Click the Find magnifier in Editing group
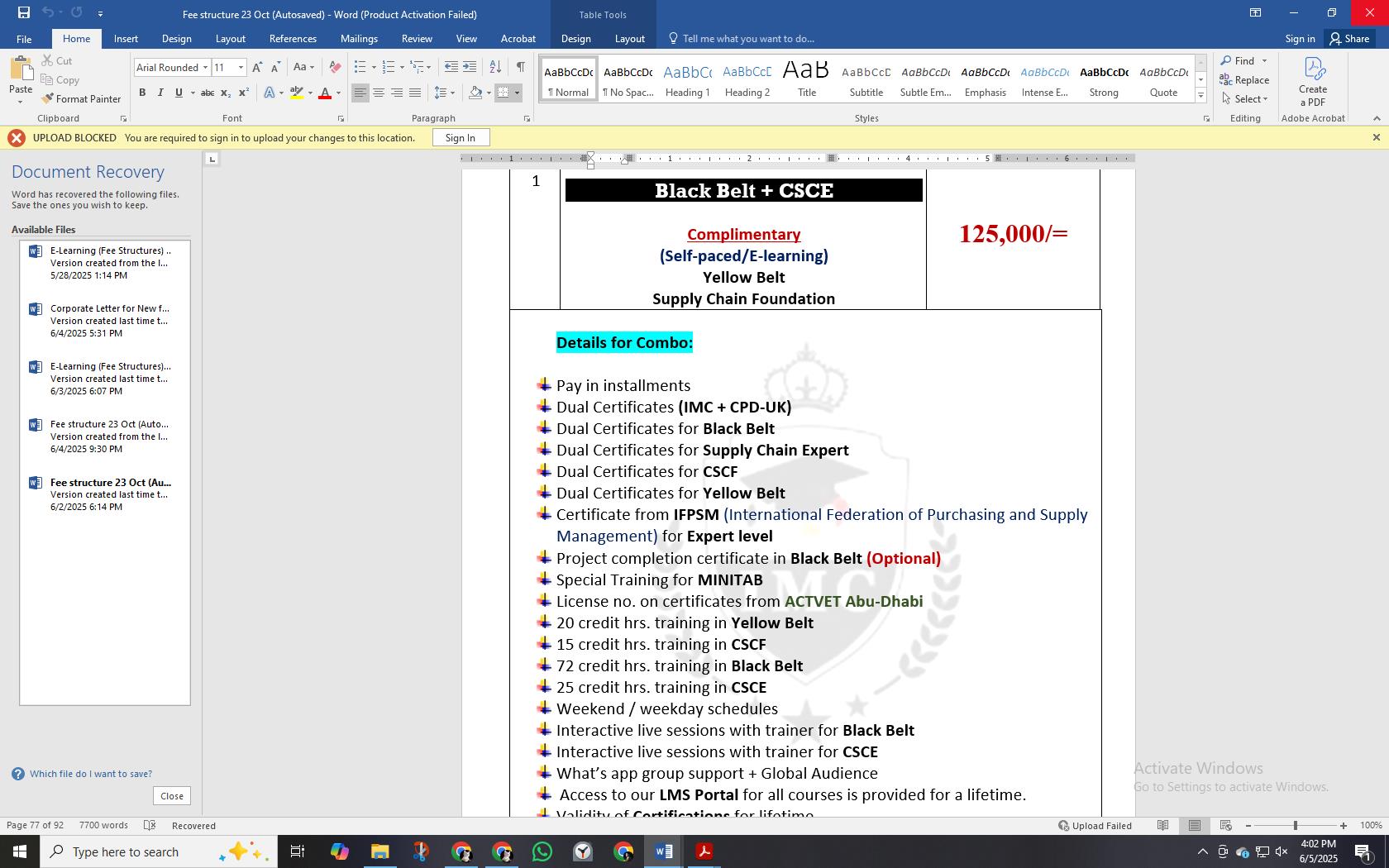Image resolution: width=1389 pixels, height=868 pixels. click(1237, 60)
